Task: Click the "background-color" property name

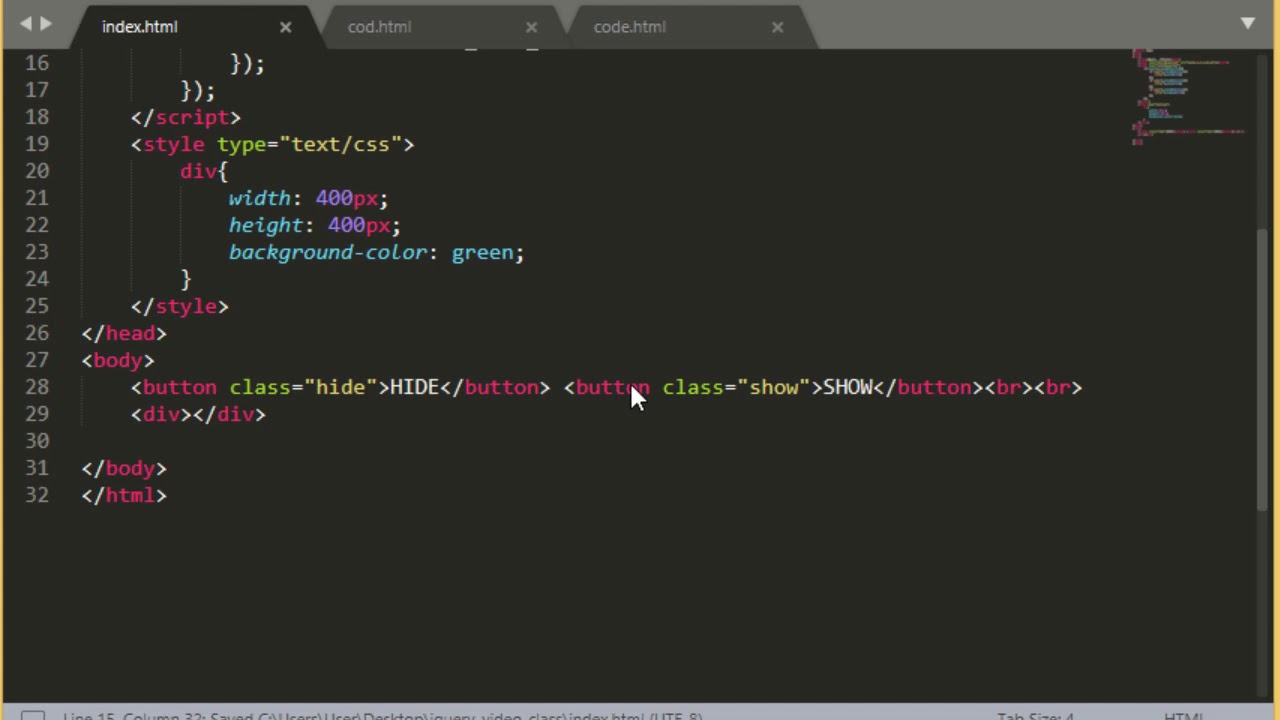Action: click(x=328, y=252)
